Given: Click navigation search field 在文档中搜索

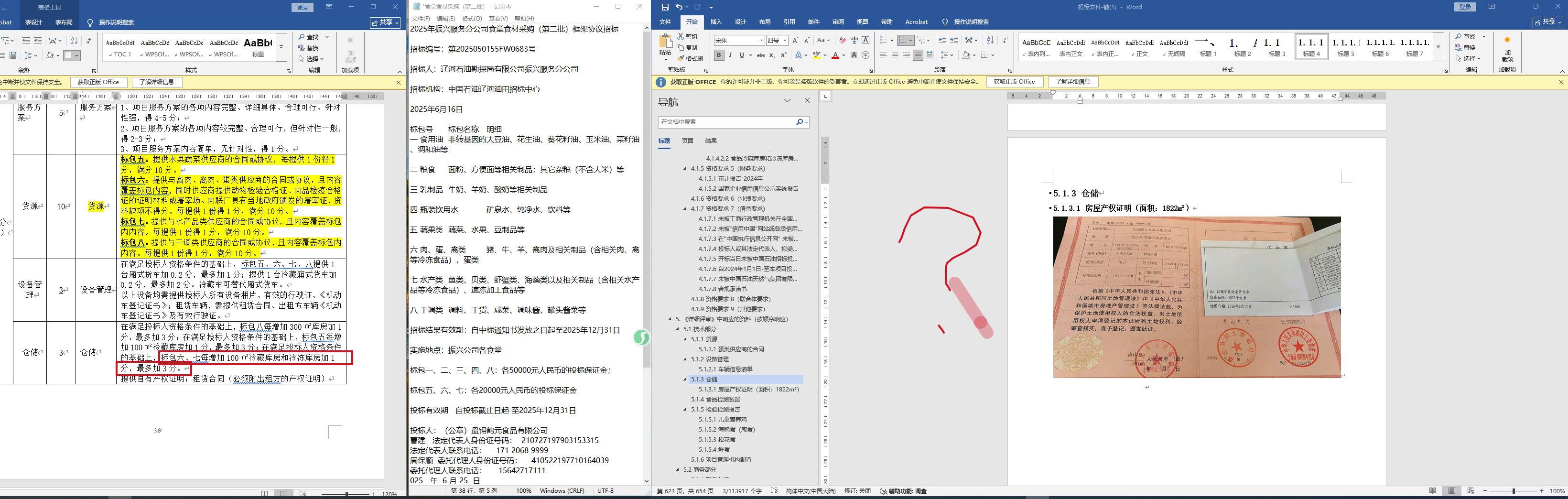Looking at the screenshot, I should tap(728, 122).
